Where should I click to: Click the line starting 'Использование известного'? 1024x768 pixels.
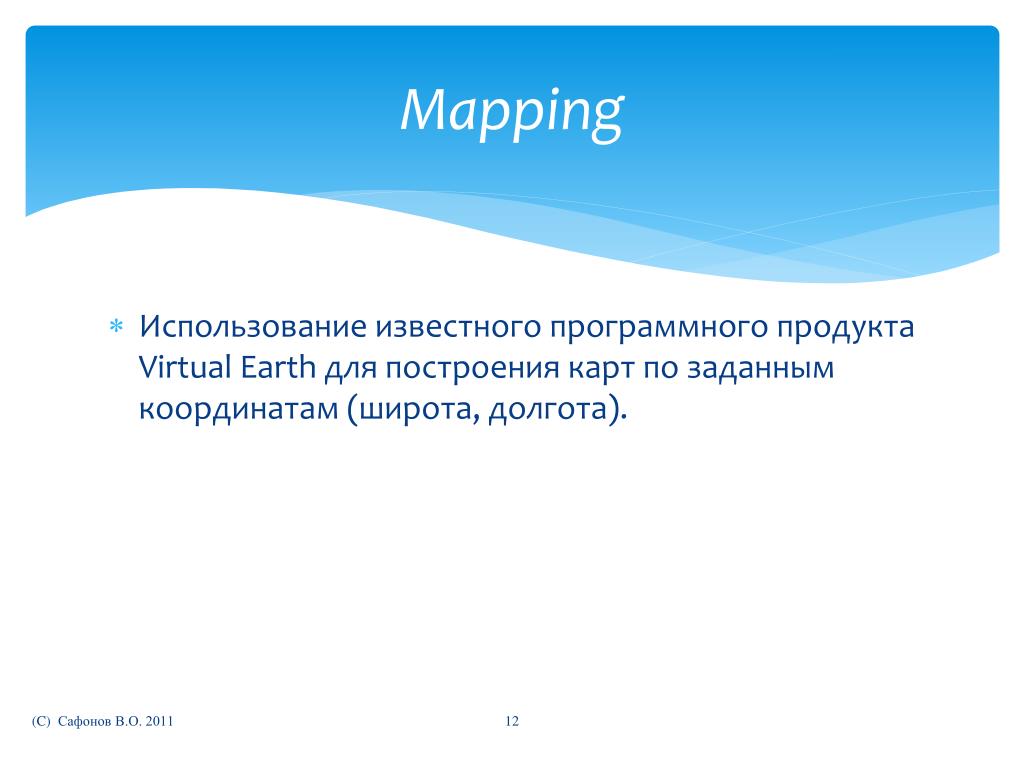coord(526,327)
